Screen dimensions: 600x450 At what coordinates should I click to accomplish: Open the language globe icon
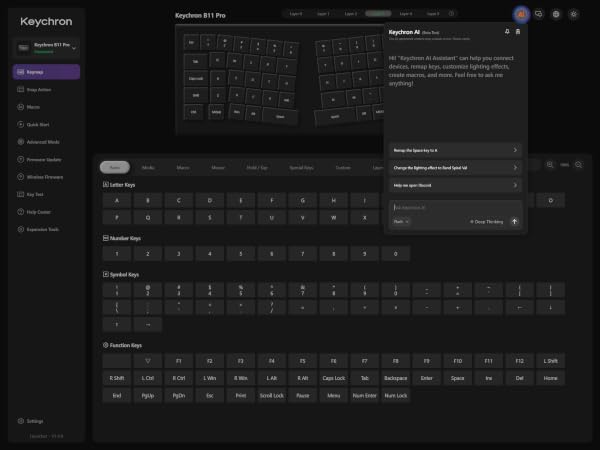click(556, 14)
